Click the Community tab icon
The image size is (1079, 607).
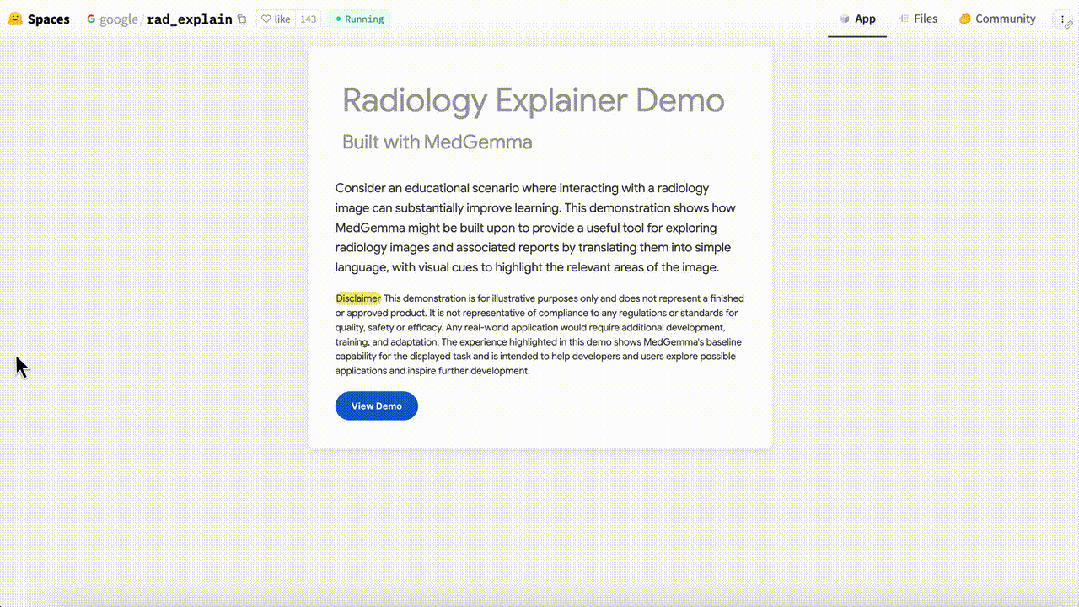[965, 19]
